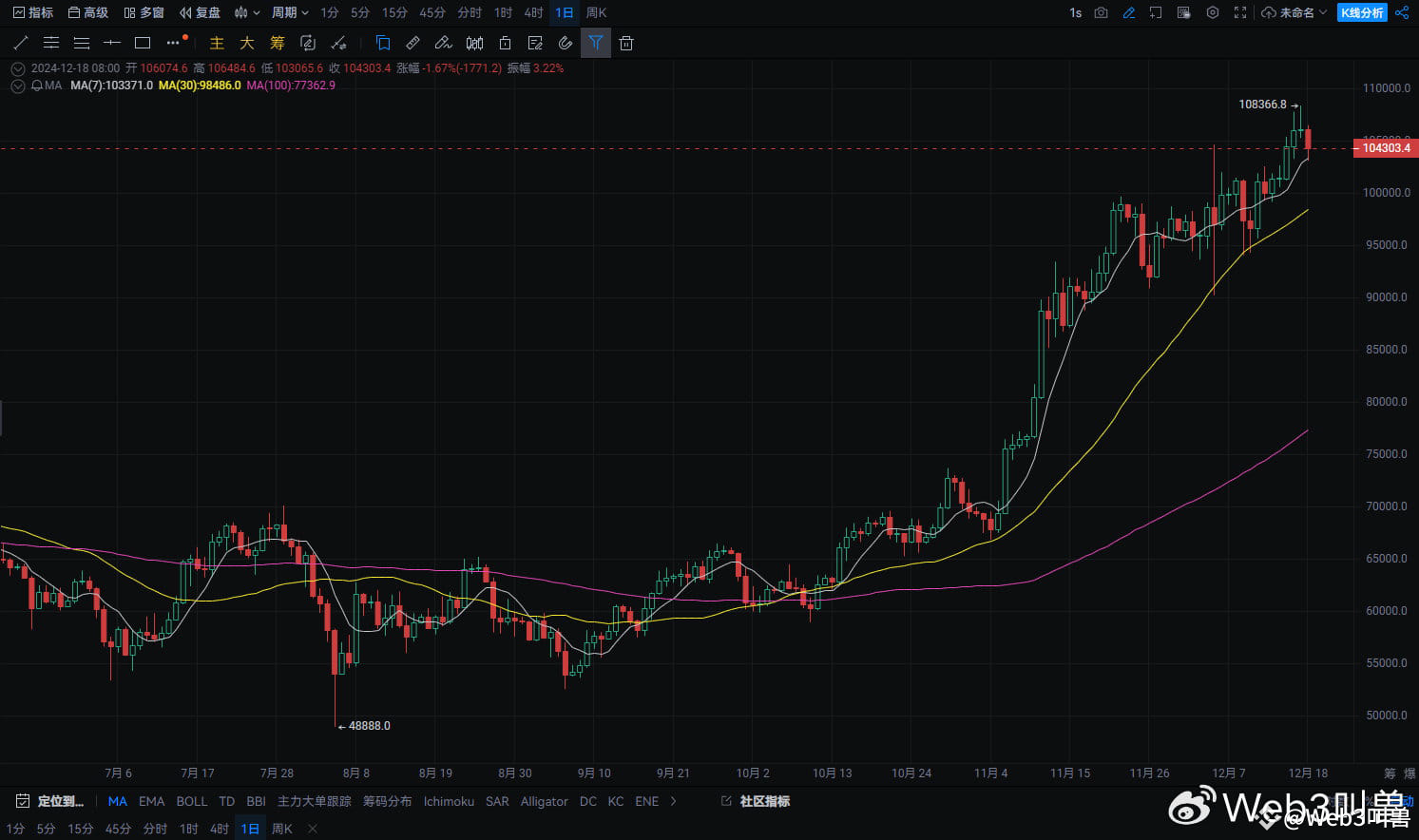Select the trend line drawing tool
Image resolution: width=1419 pixels, height=840 pixels.
(x=21, y=43)
